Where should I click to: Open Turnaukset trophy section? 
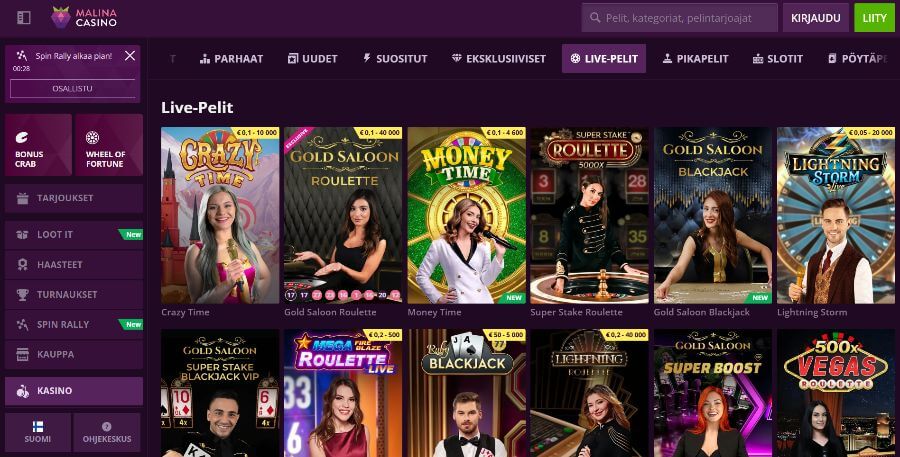tap(74, 295)
